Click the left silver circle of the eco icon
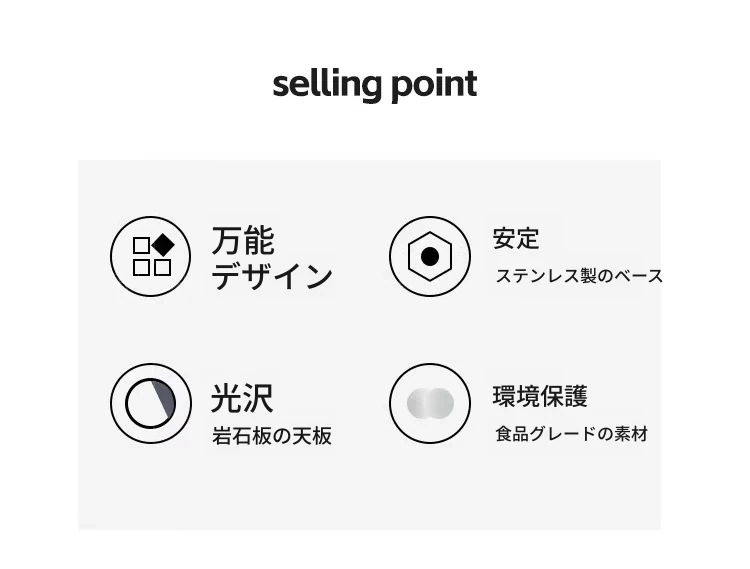This screenshot has height=569, width=750. tap(419, 404)
